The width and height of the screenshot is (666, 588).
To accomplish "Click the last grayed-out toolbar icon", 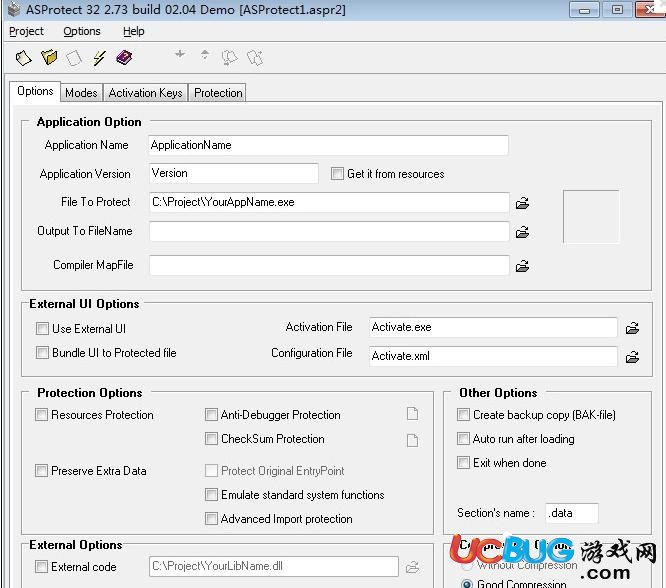I will click(255, 57).
